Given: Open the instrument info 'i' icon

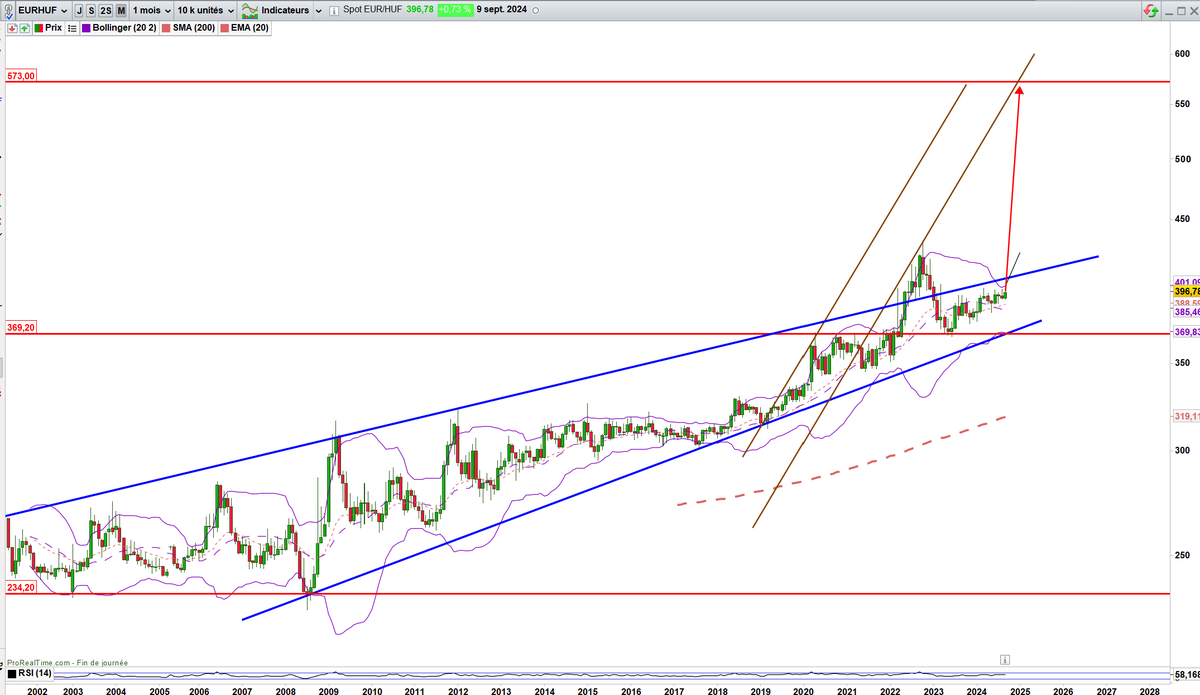Looking at the screenshot, I should [334, 10].
